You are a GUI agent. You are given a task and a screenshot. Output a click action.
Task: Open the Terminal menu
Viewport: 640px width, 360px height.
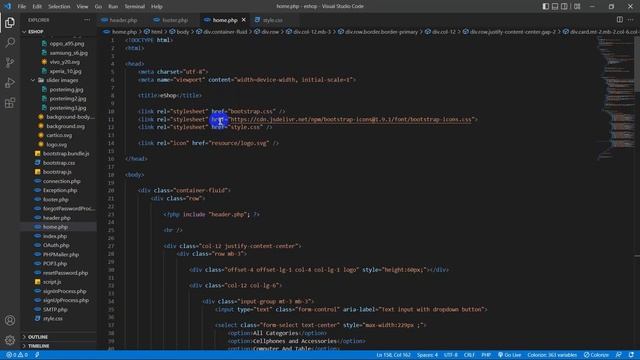[134, 6]
